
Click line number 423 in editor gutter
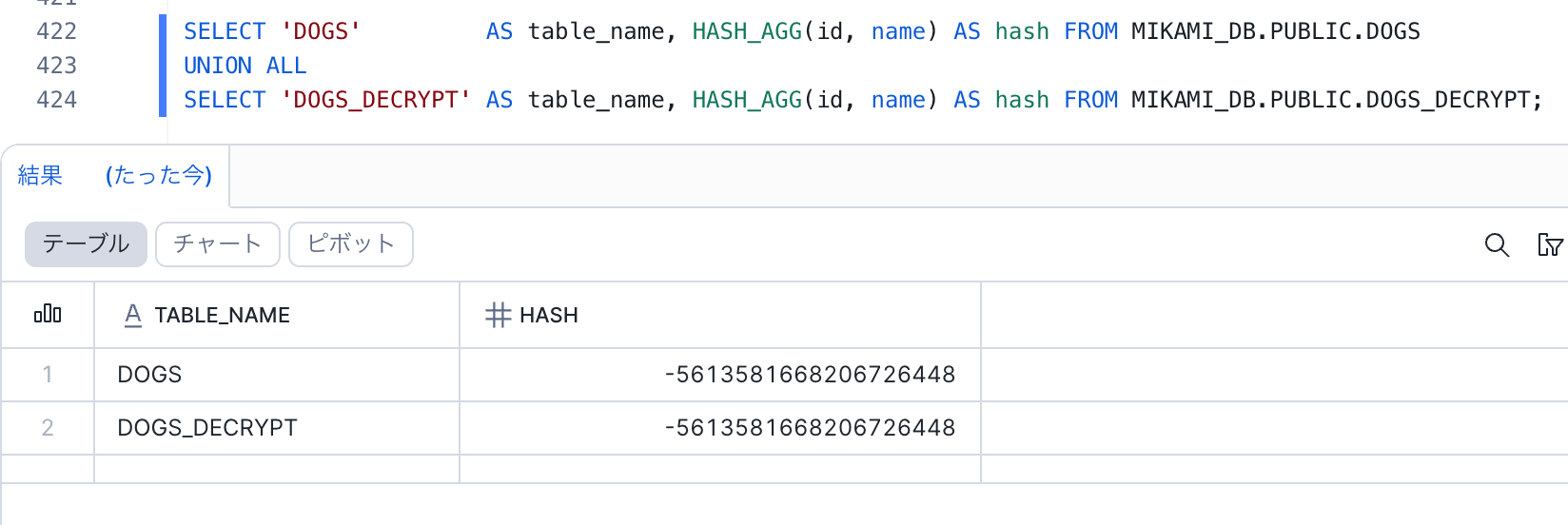tap(56, 66)
